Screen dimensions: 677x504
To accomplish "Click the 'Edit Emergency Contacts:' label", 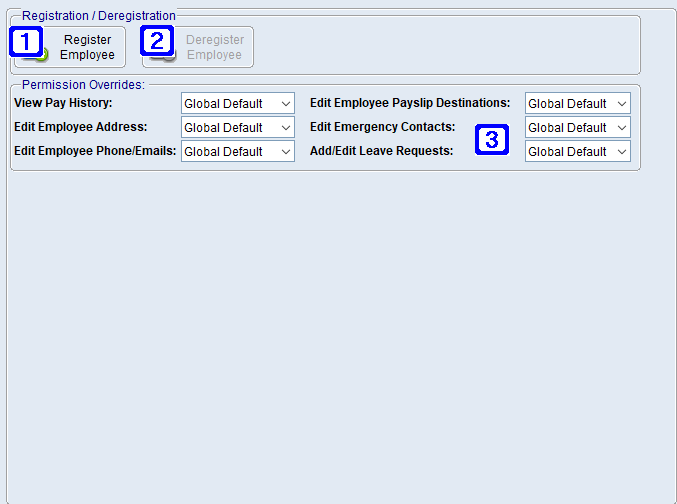I will point(383,127).
